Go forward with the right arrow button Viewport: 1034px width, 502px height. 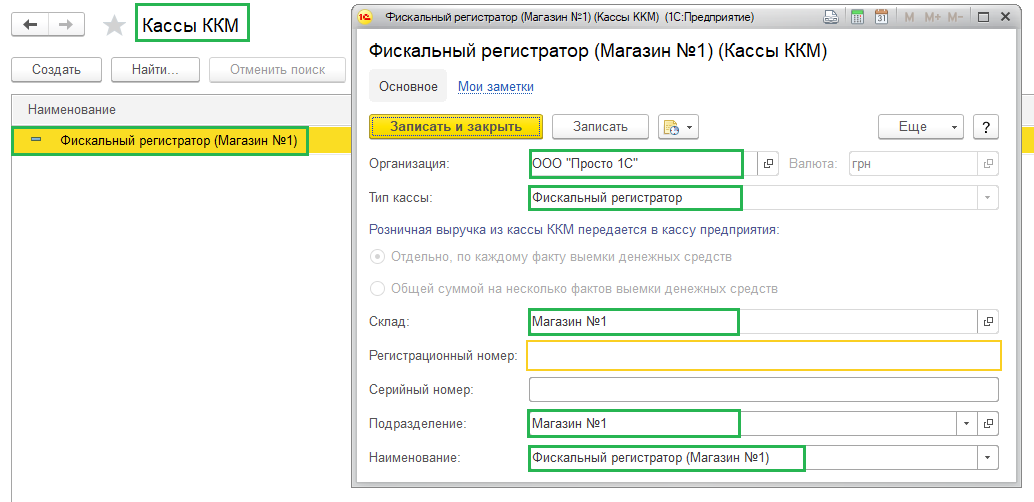(x=66, y=24)
